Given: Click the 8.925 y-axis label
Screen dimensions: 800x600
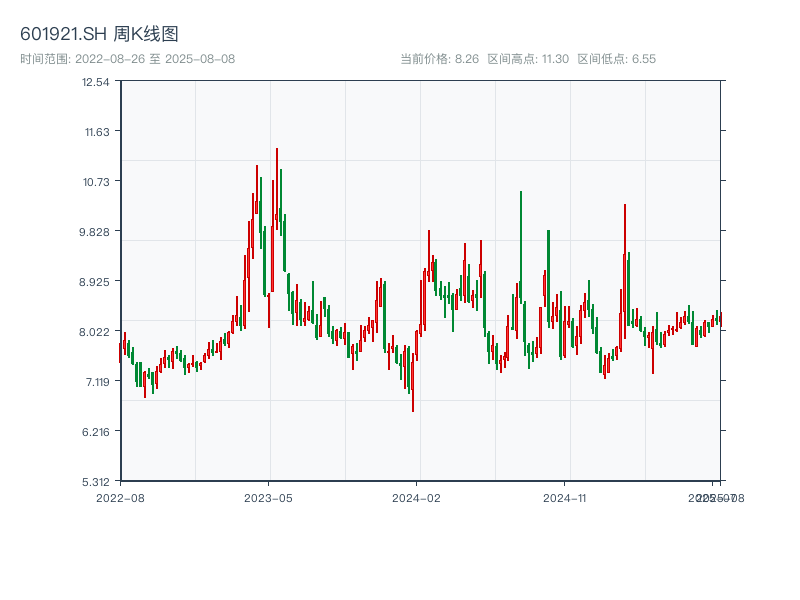Looking at the screenshot, I should pos(96,282).
